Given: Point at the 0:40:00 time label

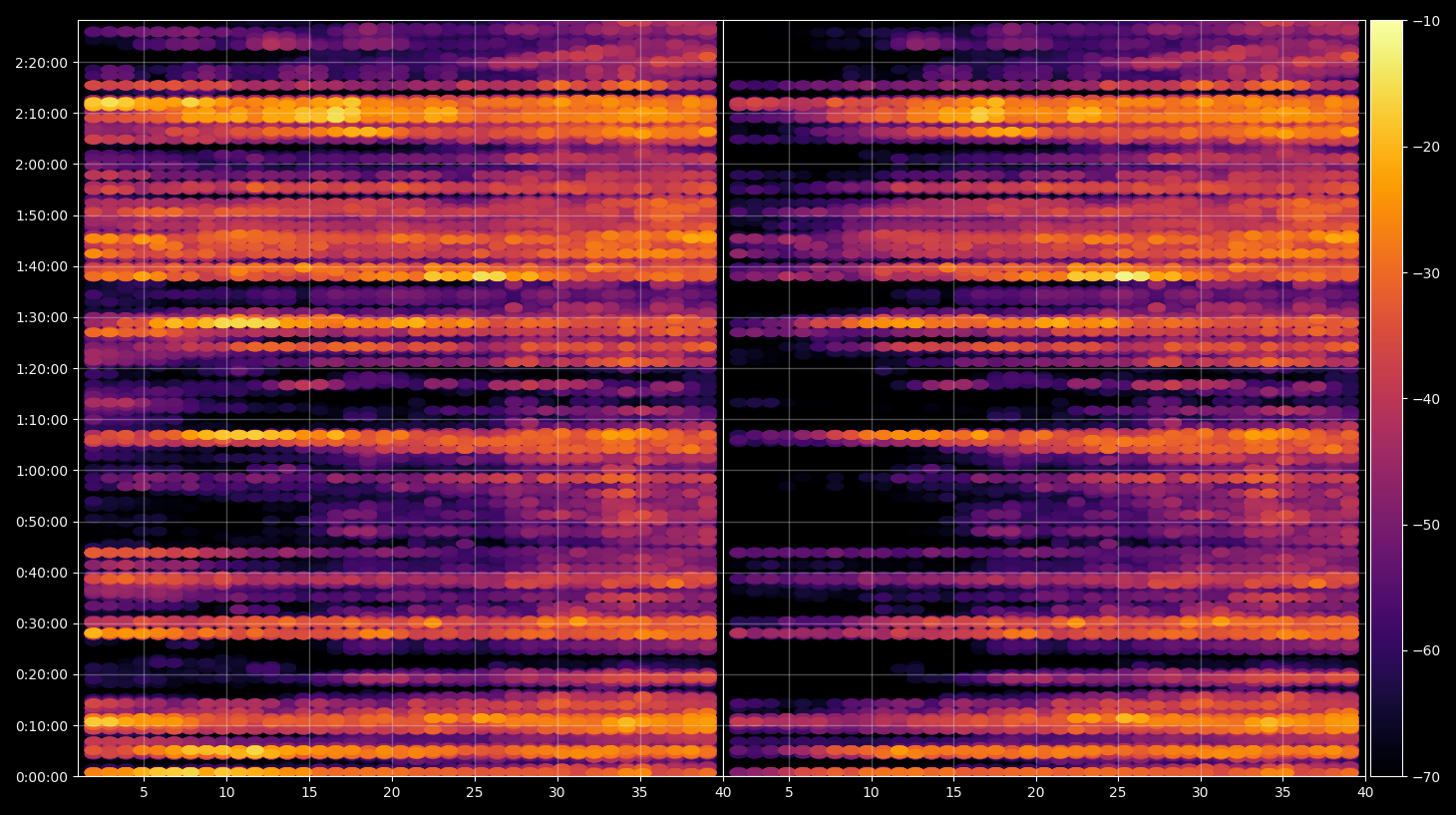Looking at the screenshot, I should (42, 573).
